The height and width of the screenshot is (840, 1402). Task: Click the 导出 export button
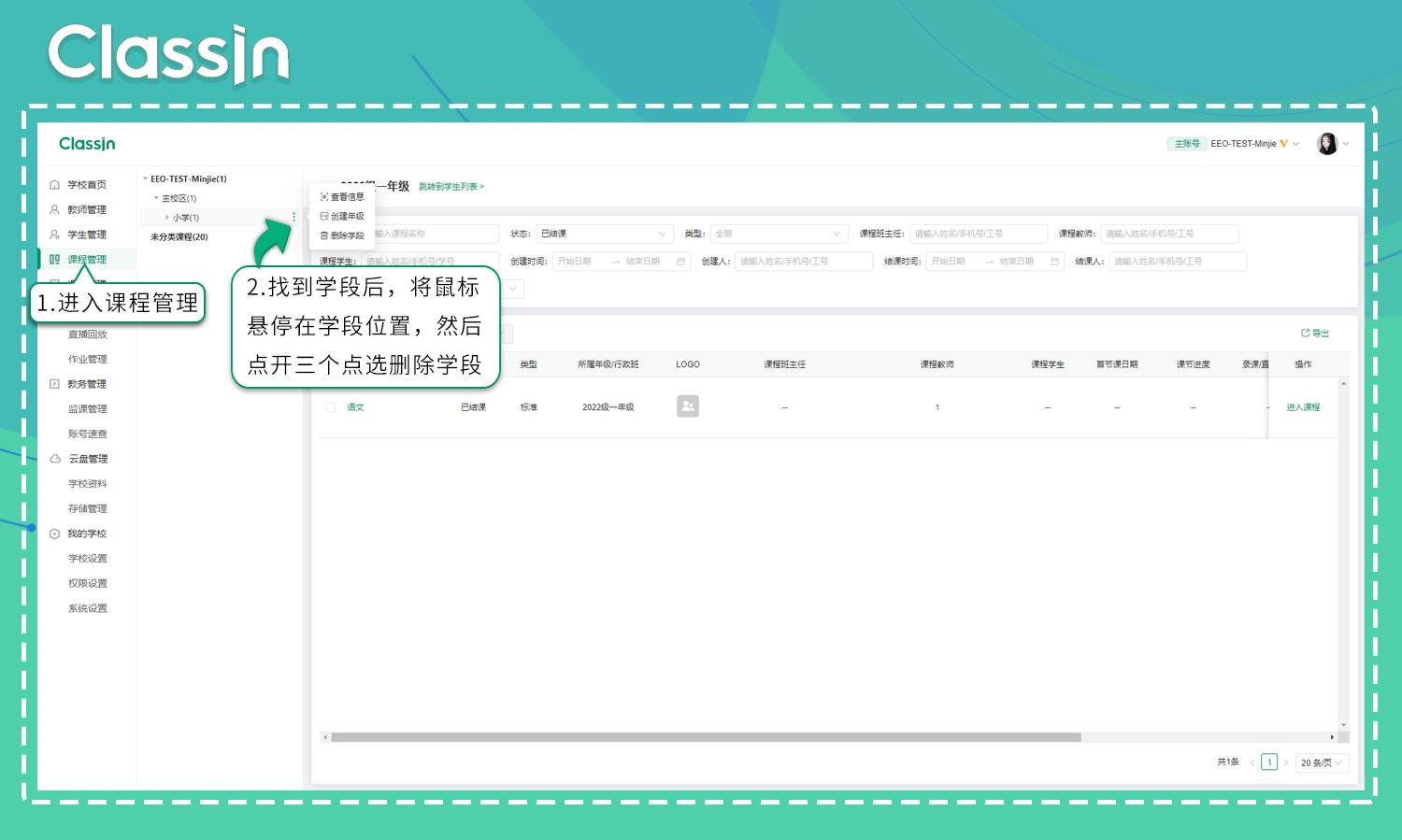coord(1315,334)
